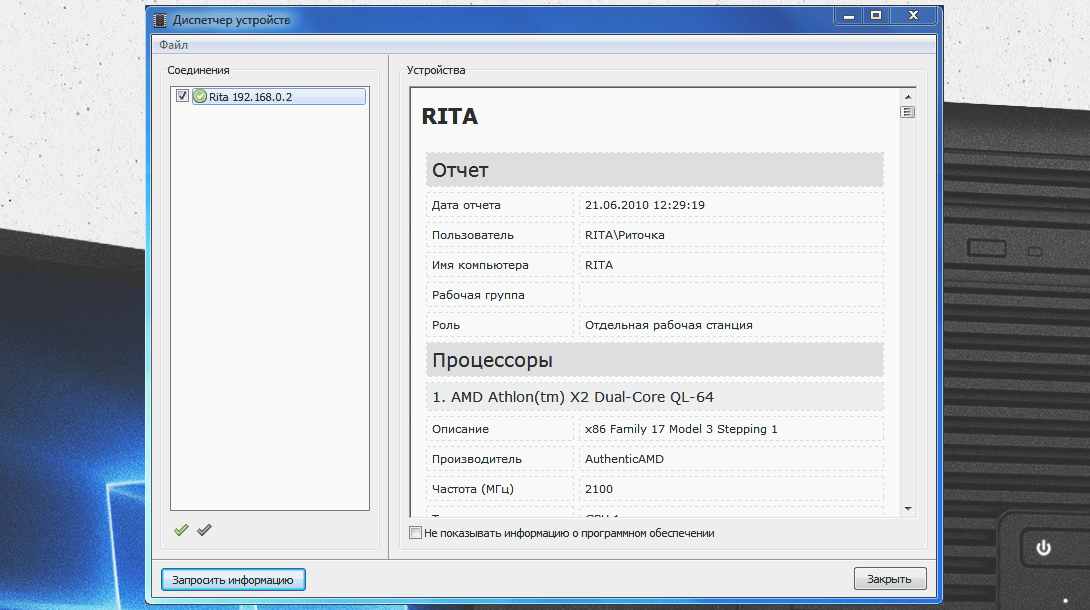1090x610 pixels.
Task: Click the gray 'deselect all' checkmark icon
Action: (x=204, y=530)
